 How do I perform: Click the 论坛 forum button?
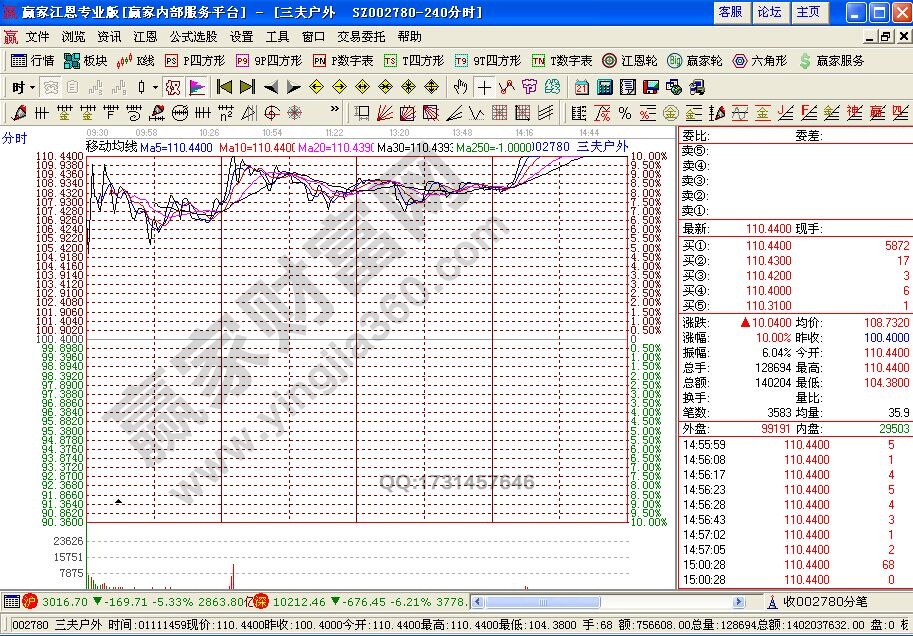pyautogui.click(x=769, y=12)
